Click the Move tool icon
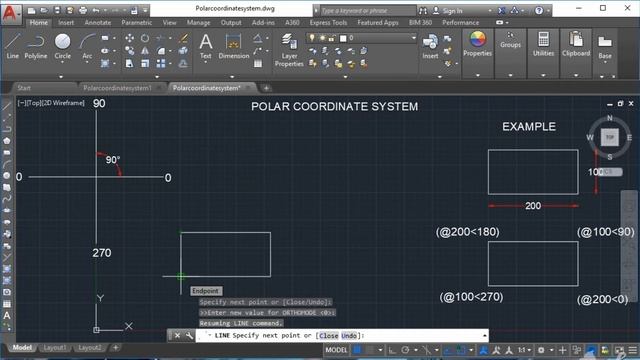Image resolution: width=640 pixels, height=360 pixels. [129, 38]
